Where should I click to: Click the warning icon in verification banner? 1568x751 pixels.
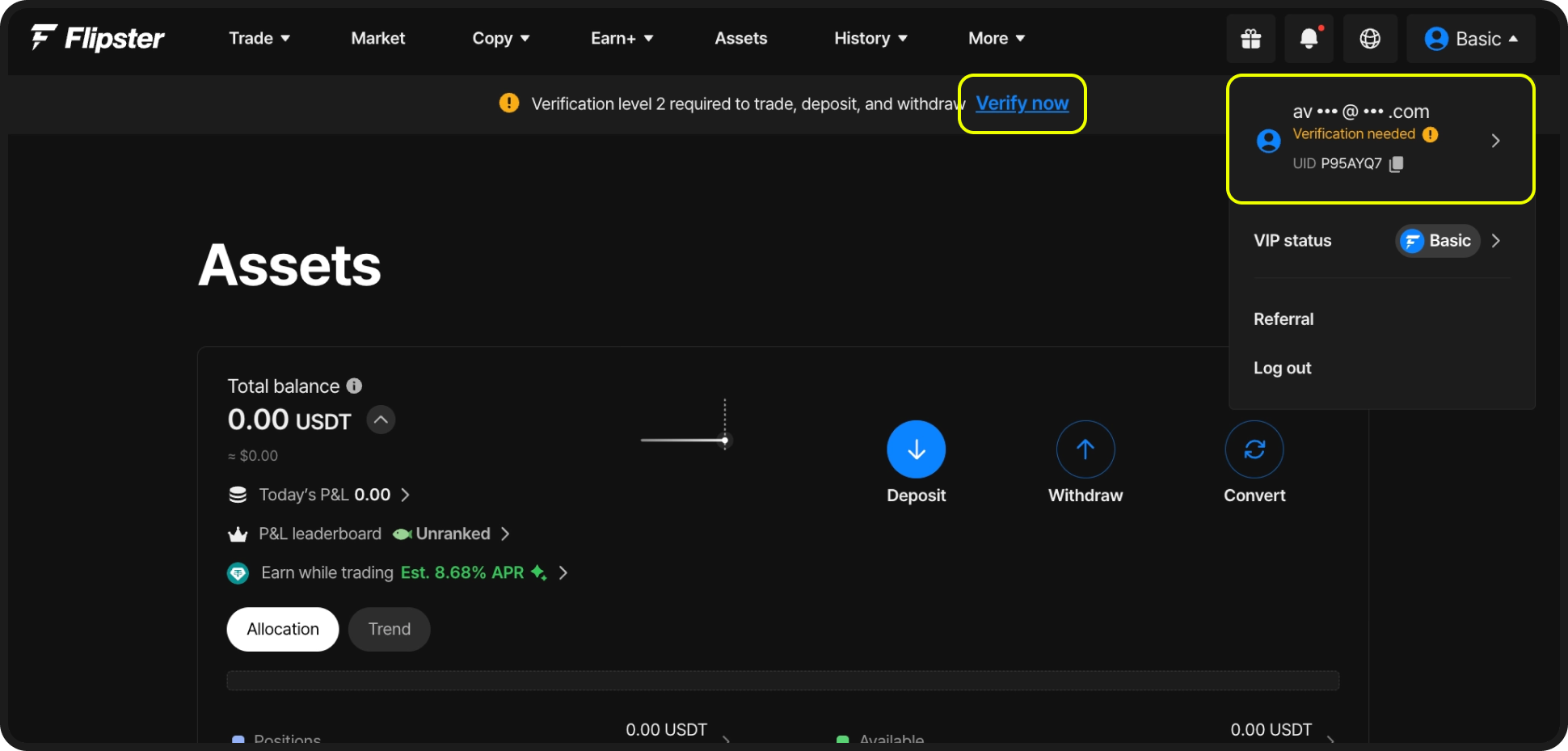(509, 103)
